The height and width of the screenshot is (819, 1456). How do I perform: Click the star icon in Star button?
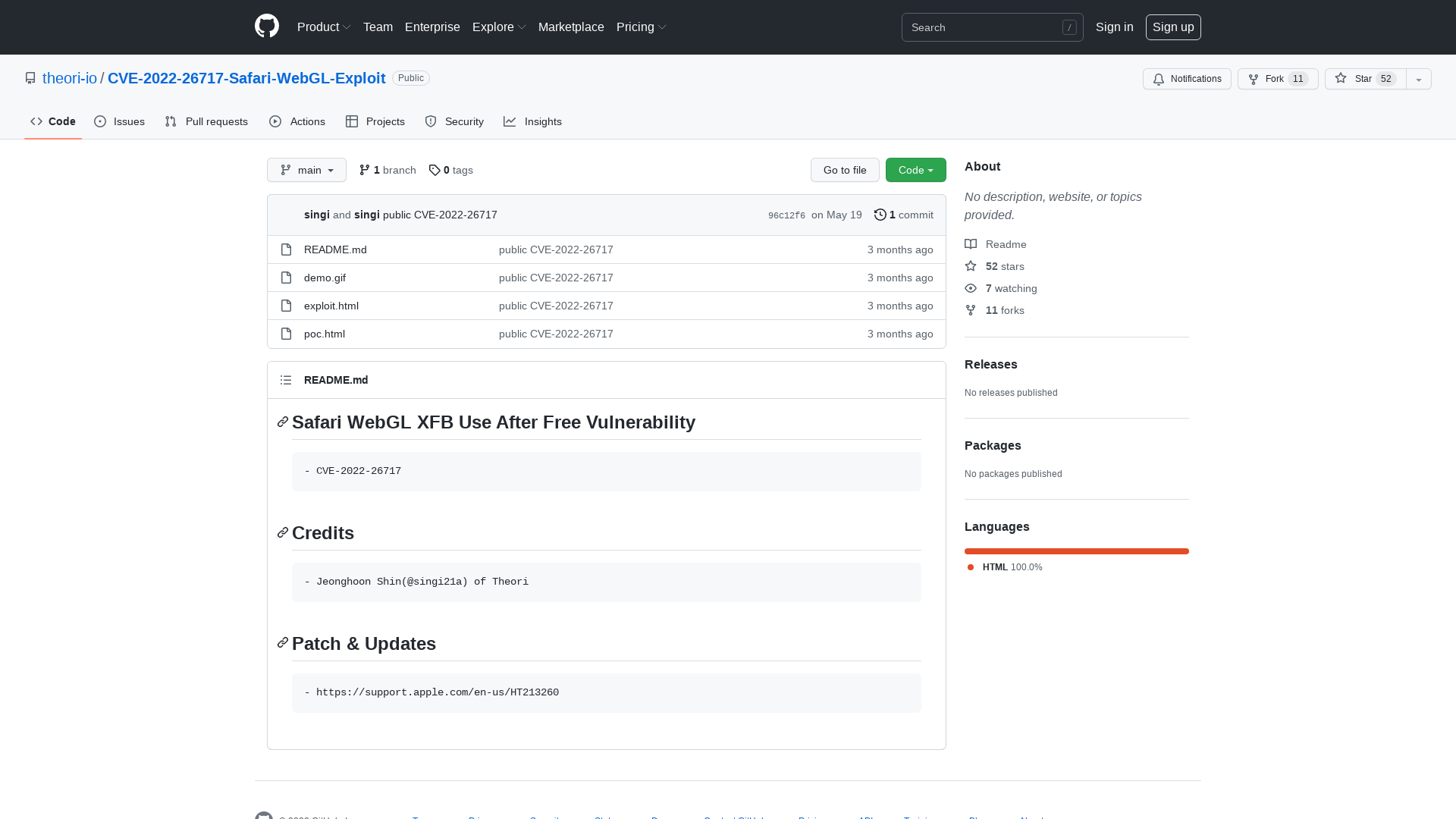click(1341, 78)
